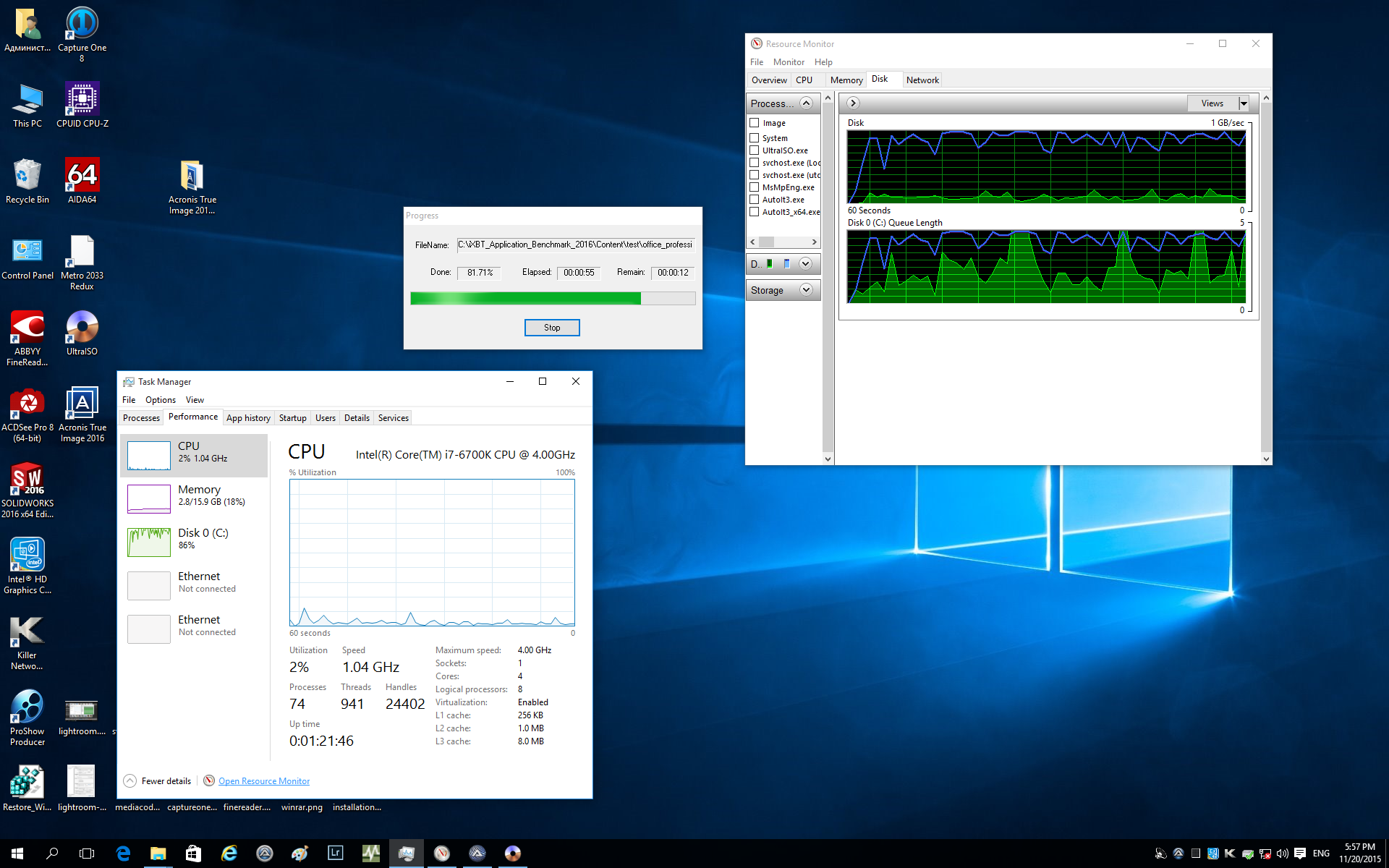1389x868 pixels.
Task: Open the CPUID CPU-Z desktop shortcut
Action: (82, 100)
